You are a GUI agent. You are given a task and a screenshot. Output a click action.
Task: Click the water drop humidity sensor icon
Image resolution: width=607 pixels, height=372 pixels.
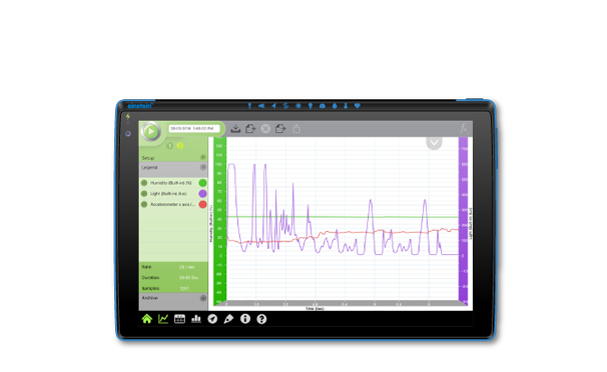pyautogui.click(x=334, y=105)
